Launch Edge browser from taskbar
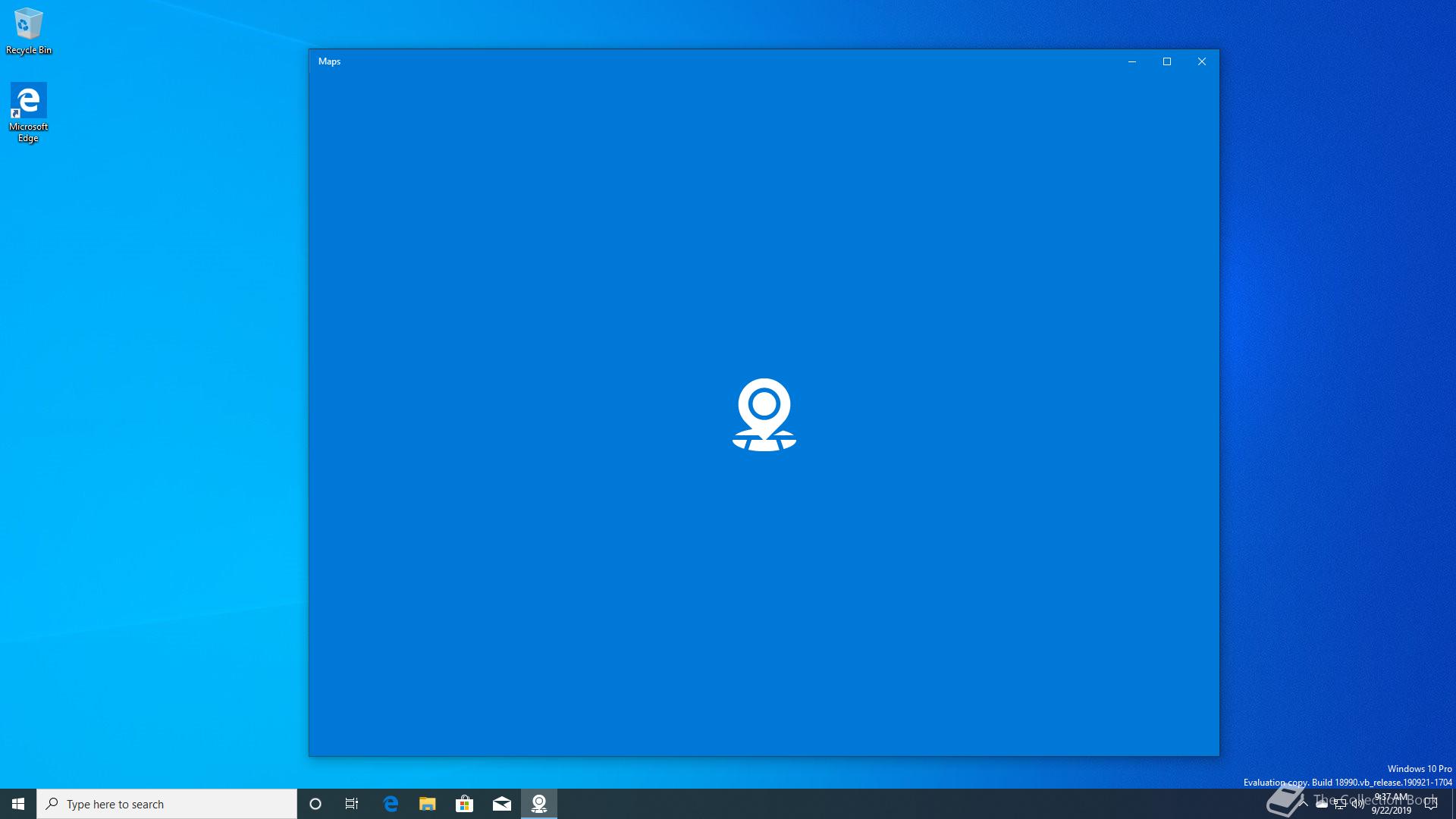The image size is (1456, 819). [x=391, y=804]
